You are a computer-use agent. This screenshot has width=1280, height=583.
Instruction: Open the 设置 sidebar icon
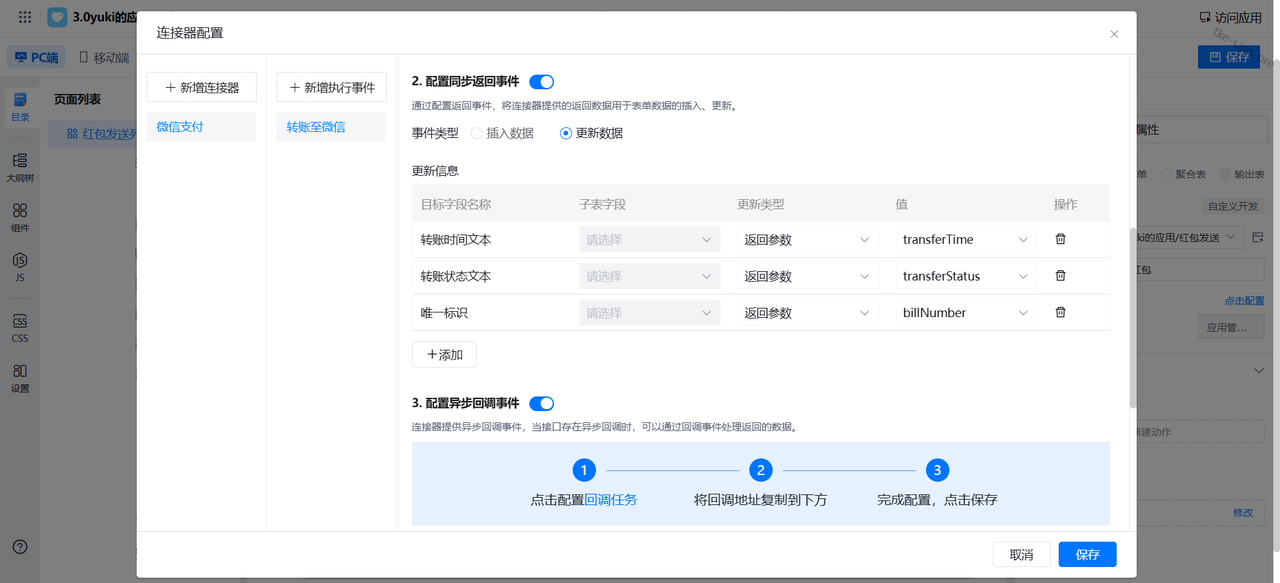tap(20, 378)
